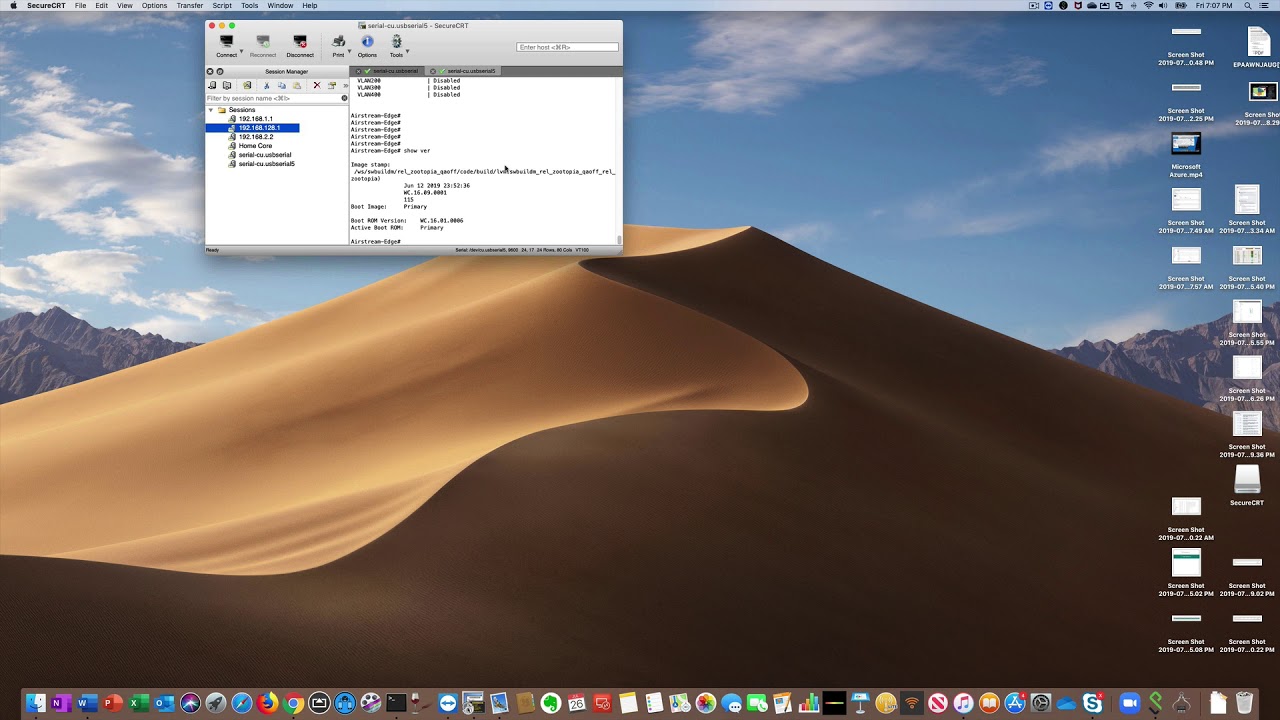This screenshot has height=720, width=1280.
Task: Click the red Delete X icon
Action: [317, 85]
